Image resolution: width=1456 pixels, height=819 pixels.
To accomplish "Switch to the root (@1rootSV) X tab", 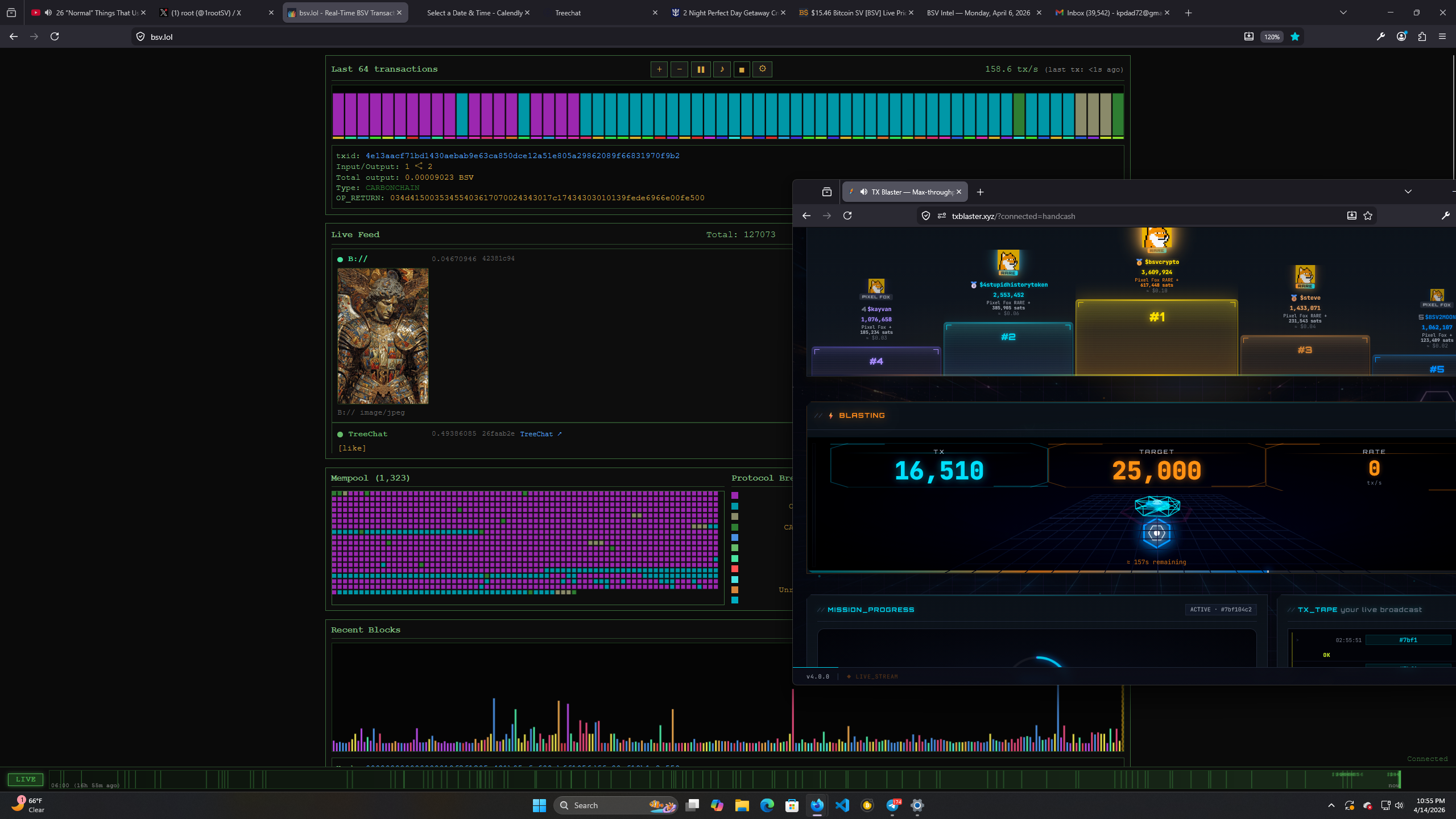I will coord(216,13).
